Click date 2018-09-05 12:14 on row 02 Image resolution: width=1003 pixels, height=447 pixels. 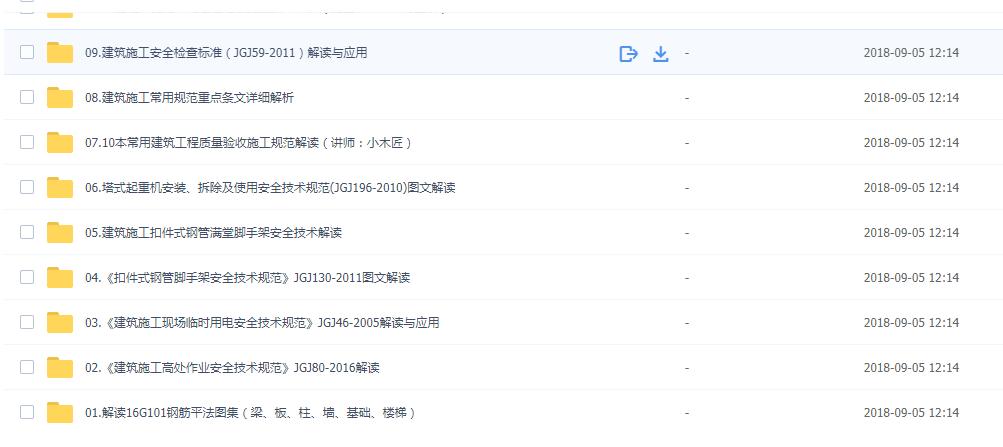click(911, 368)
